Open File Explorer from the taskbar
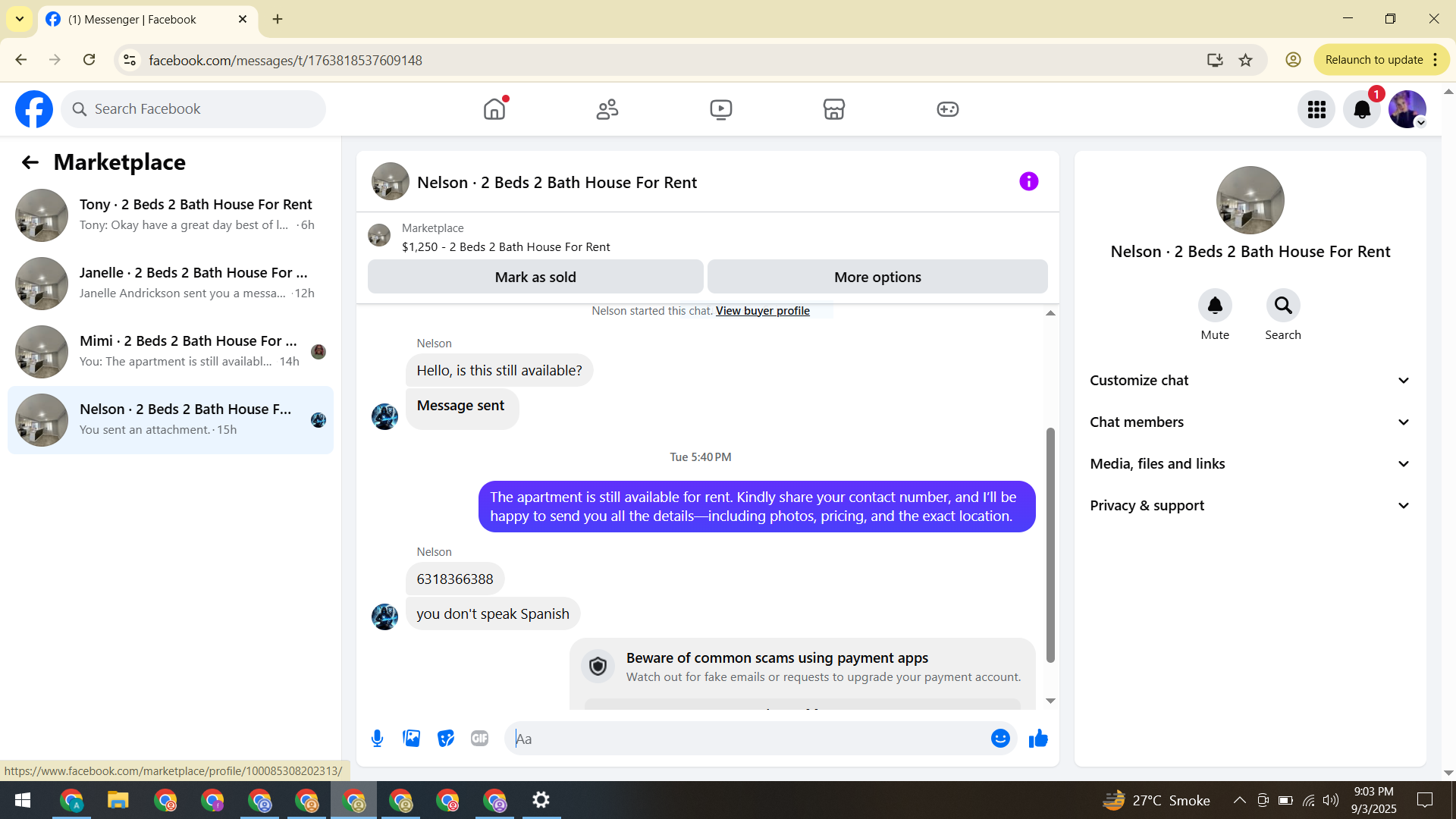 118,800
